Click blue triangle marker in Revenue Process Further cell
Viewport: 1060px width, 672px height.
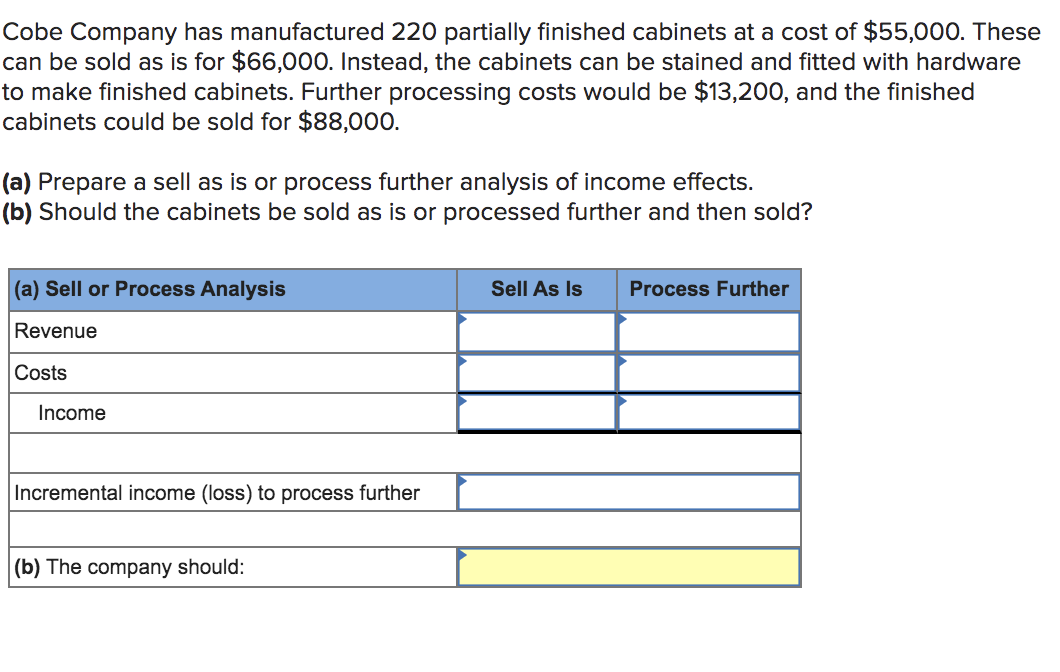[x=623, y=318]
